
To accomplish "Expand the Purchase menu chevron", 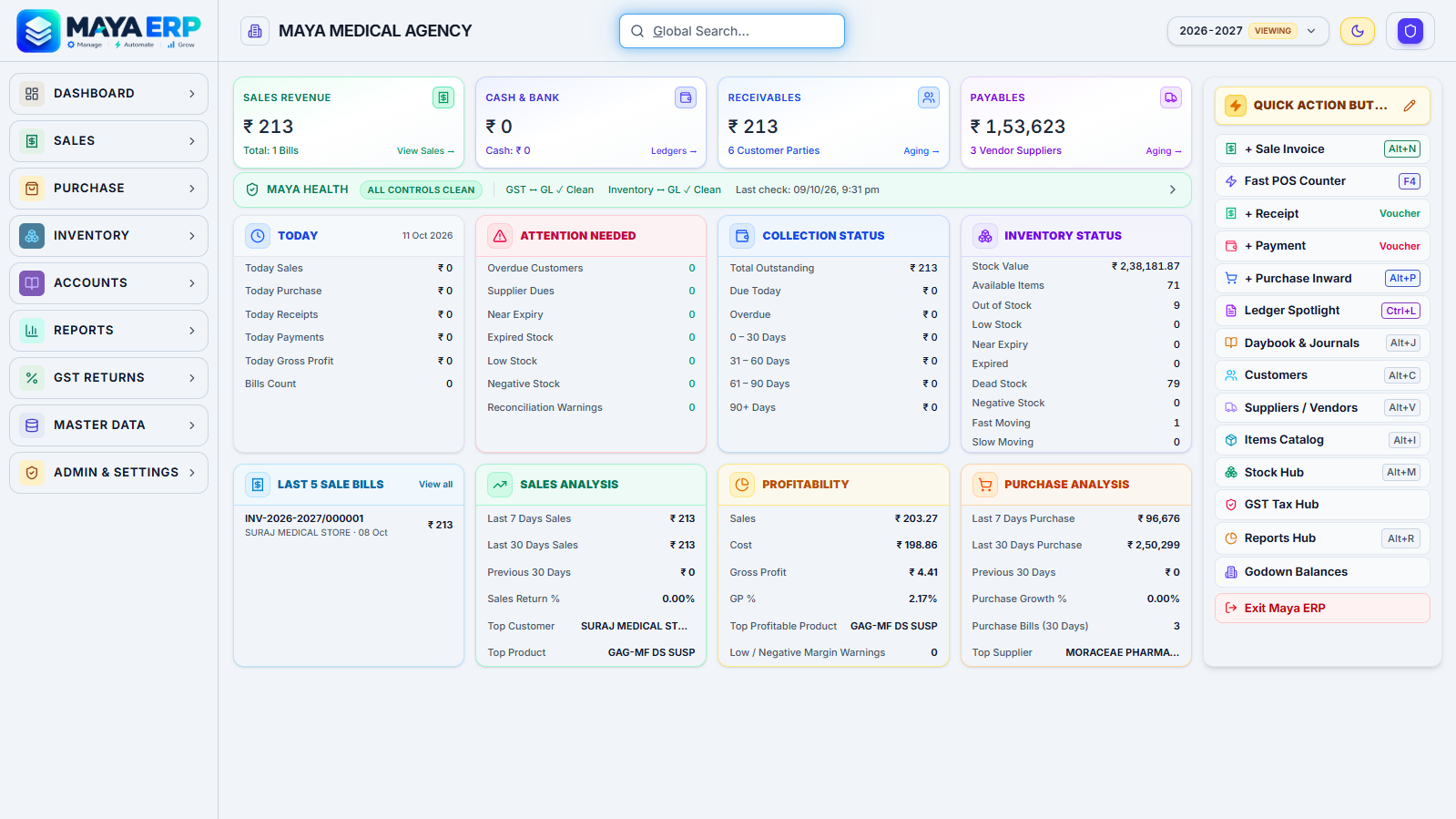I will pyautogui.click(x=191, y=189).
